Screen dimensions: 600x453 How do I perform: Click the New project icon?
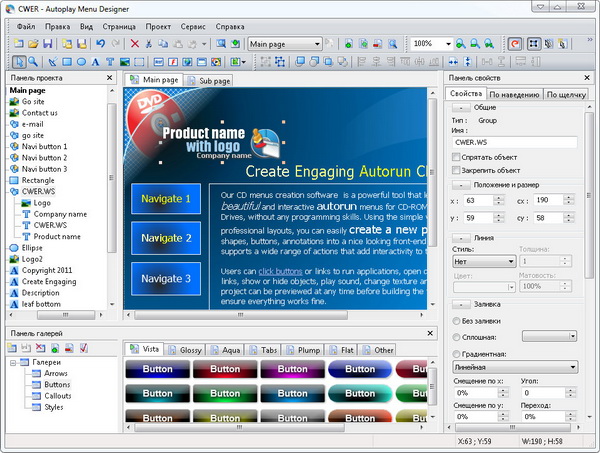click(x=18, y=44)
